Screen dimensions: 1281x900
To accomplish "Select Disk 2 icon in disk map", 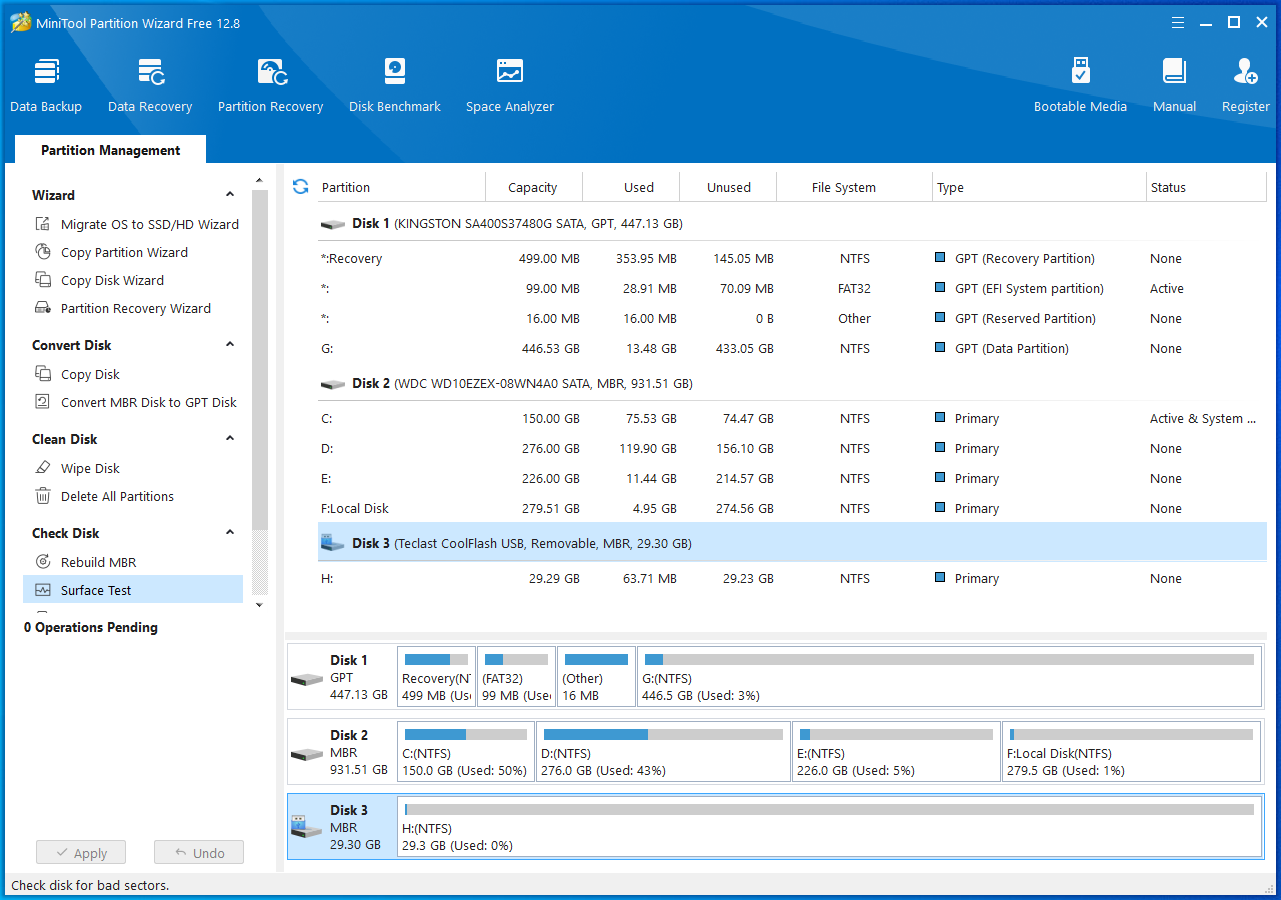I will [307, 754].
